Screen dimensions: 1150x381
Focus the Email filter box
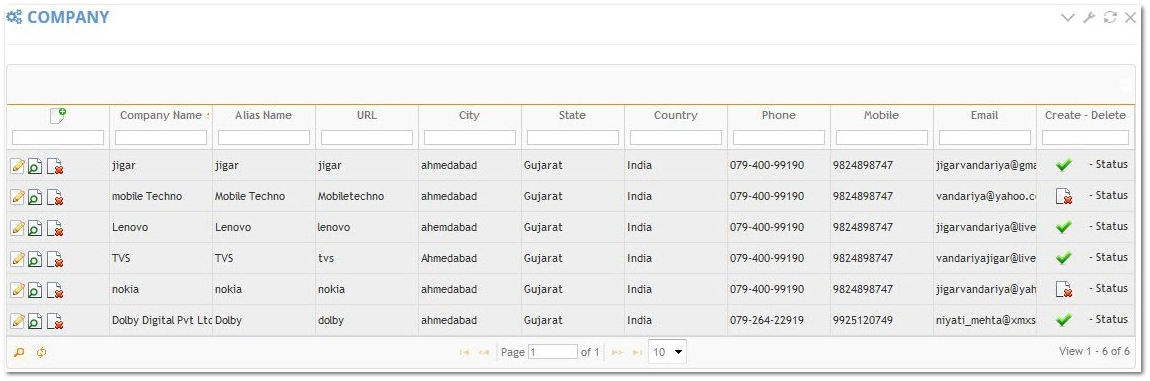[985, 137]
